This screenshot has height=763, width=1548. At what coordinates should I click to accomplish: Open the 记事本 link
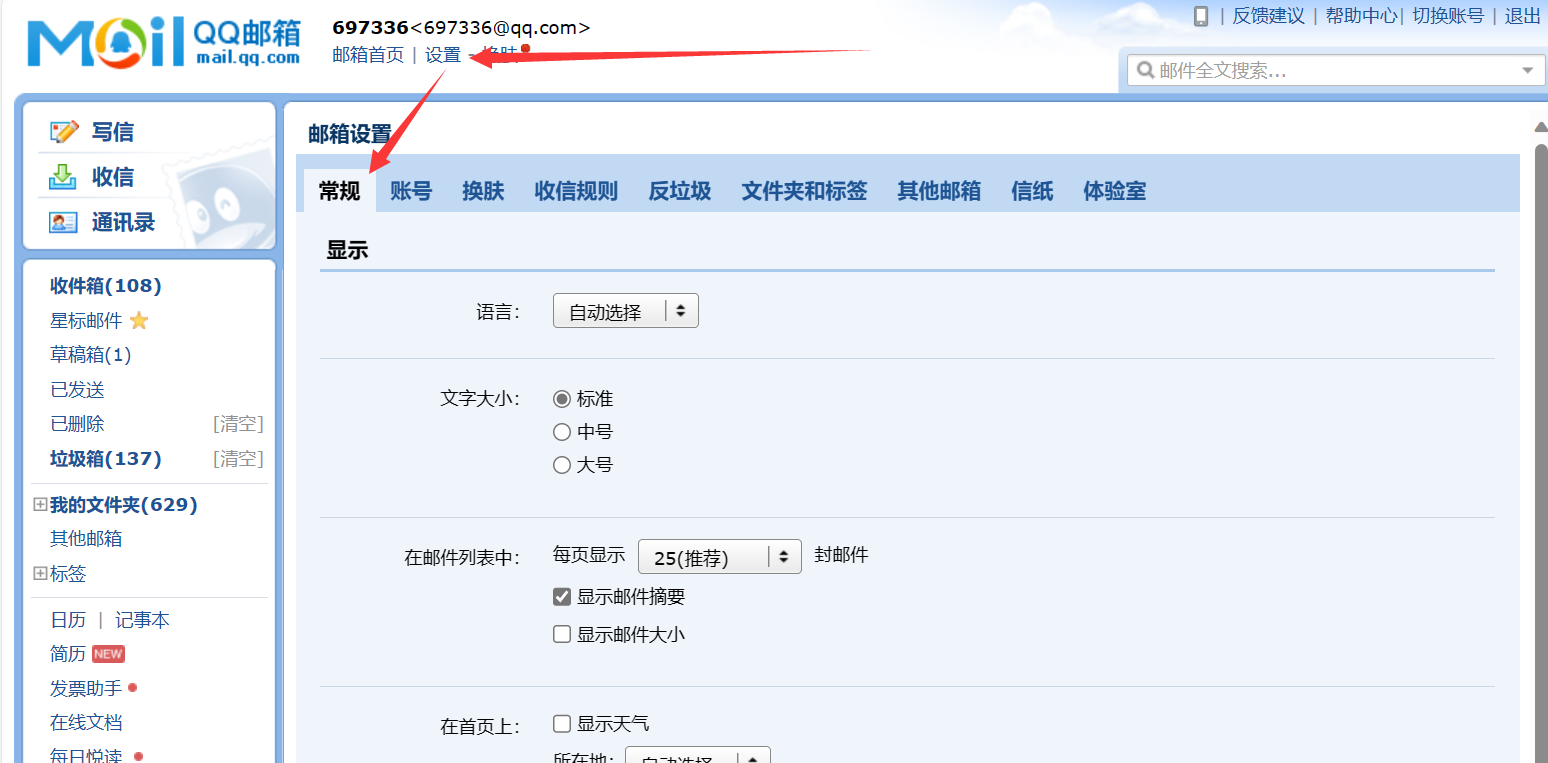point(142,620)
